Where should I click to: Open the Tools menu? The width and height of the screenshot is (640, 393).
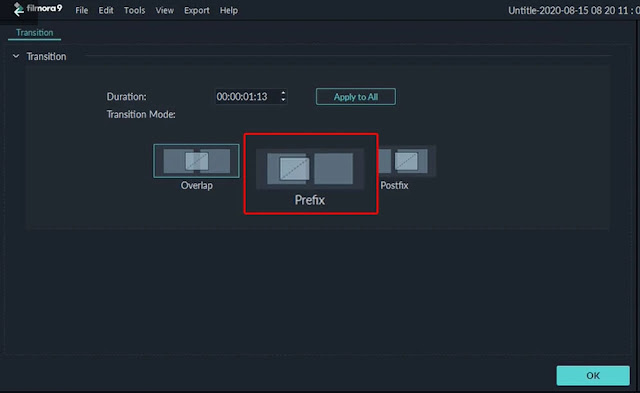click(x=134, y=11)
